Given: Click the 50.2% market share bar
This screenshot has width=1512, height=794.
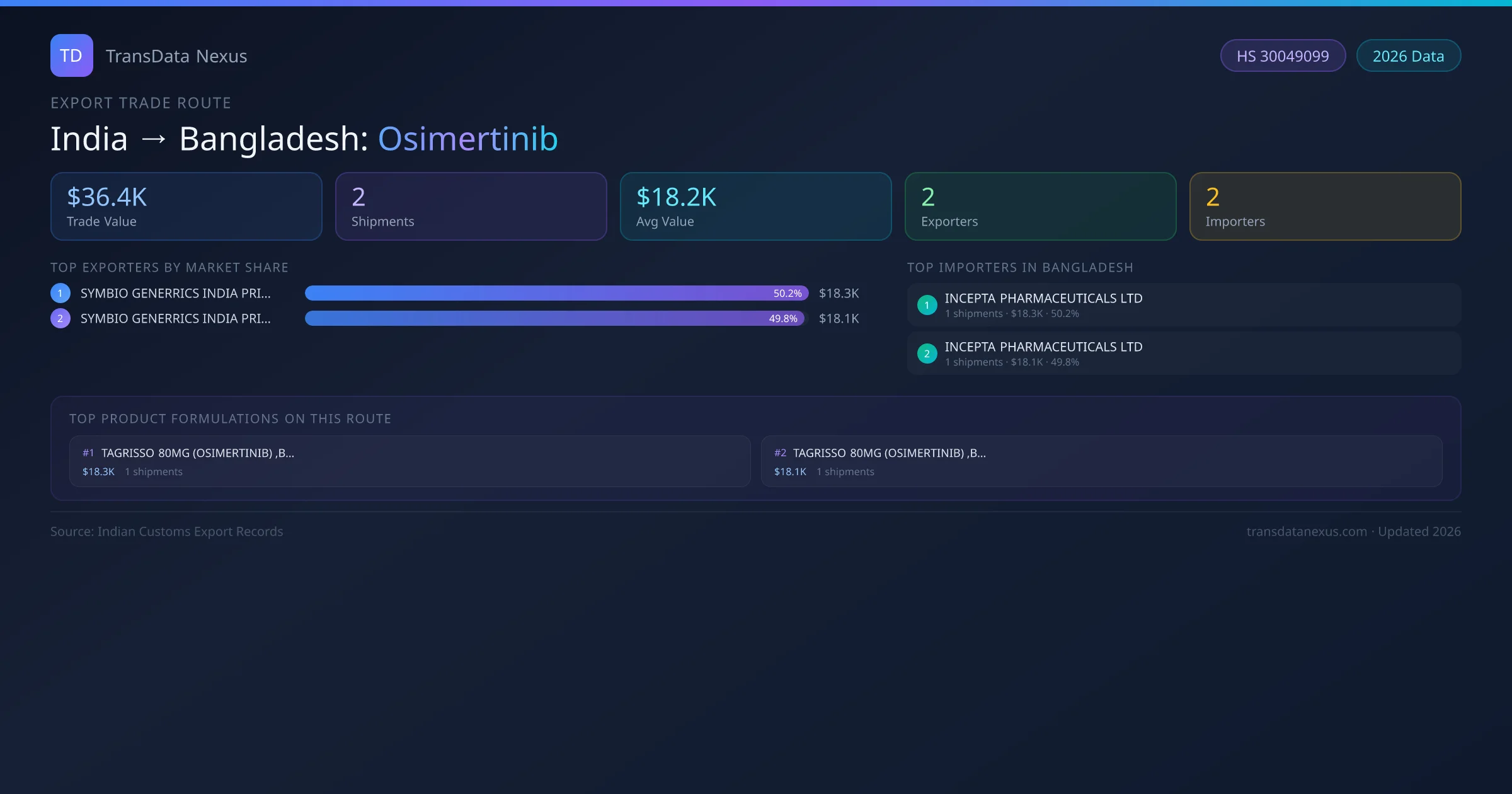Looking at the screenshot, I should point(556,293).
